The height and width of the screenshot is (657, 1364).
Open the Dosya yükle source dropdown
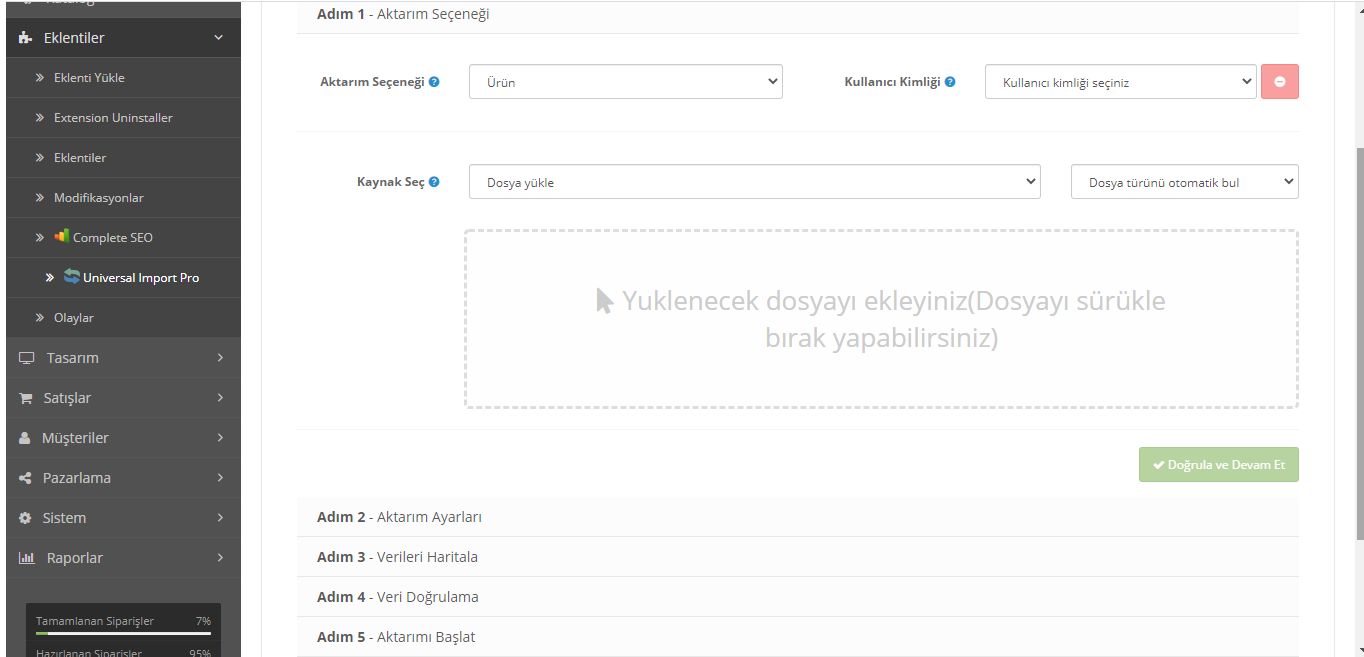755,182
